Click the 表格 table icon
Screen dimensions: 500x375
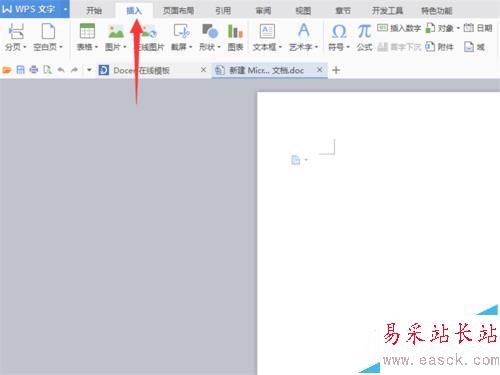pyautogui.click(x=87, y=31)
